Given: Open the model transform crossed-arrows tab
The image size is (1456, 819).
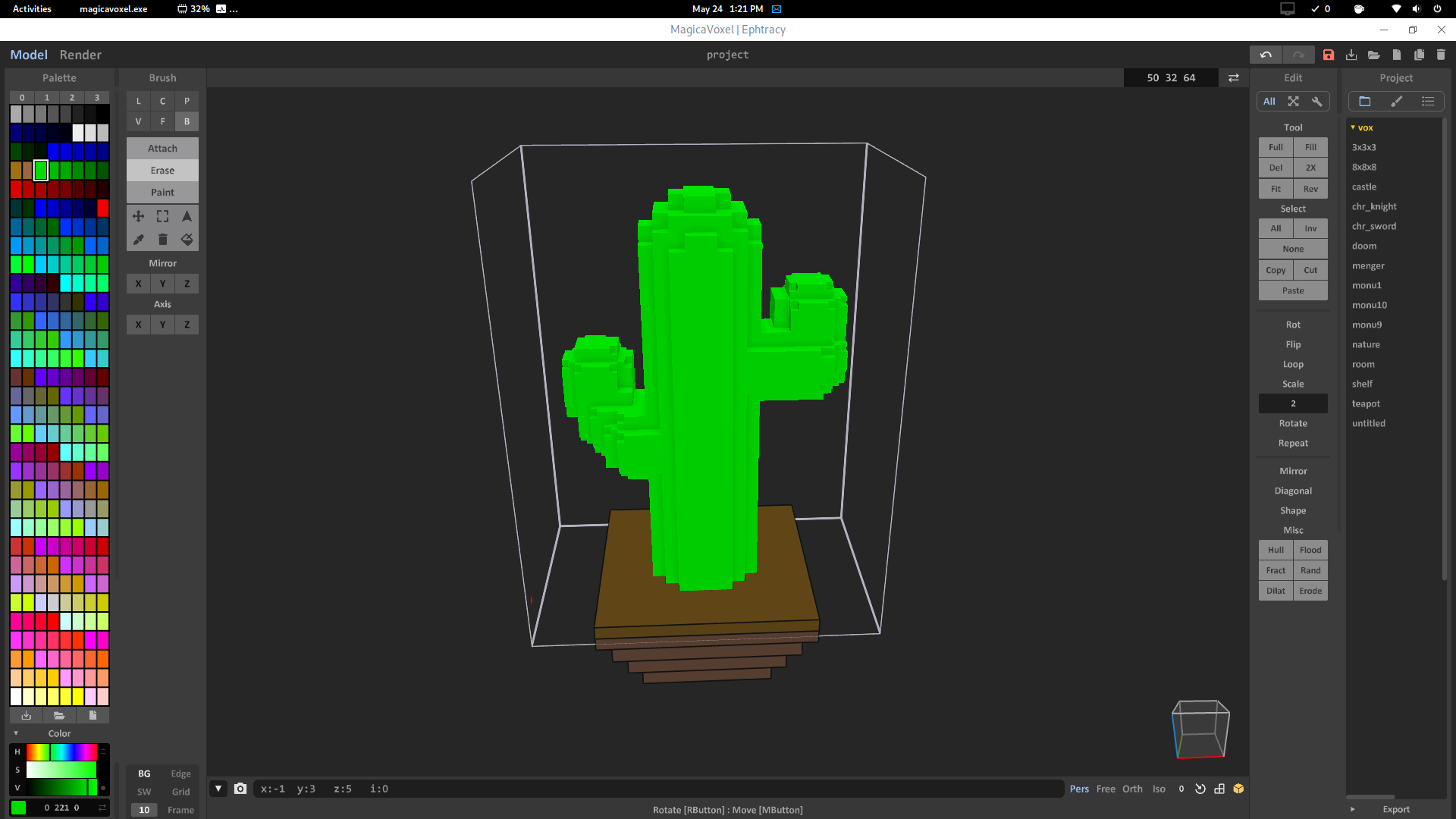Looking at the screenshot, I should pos(1294,102).
